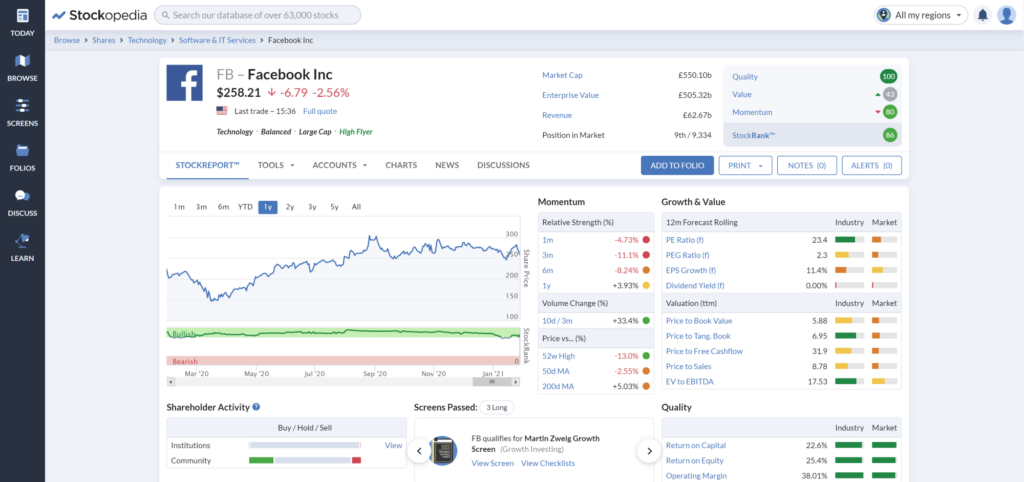Select the 1m chart range
The height and width of the screenshot is (482, 1024).
point(179,207)
